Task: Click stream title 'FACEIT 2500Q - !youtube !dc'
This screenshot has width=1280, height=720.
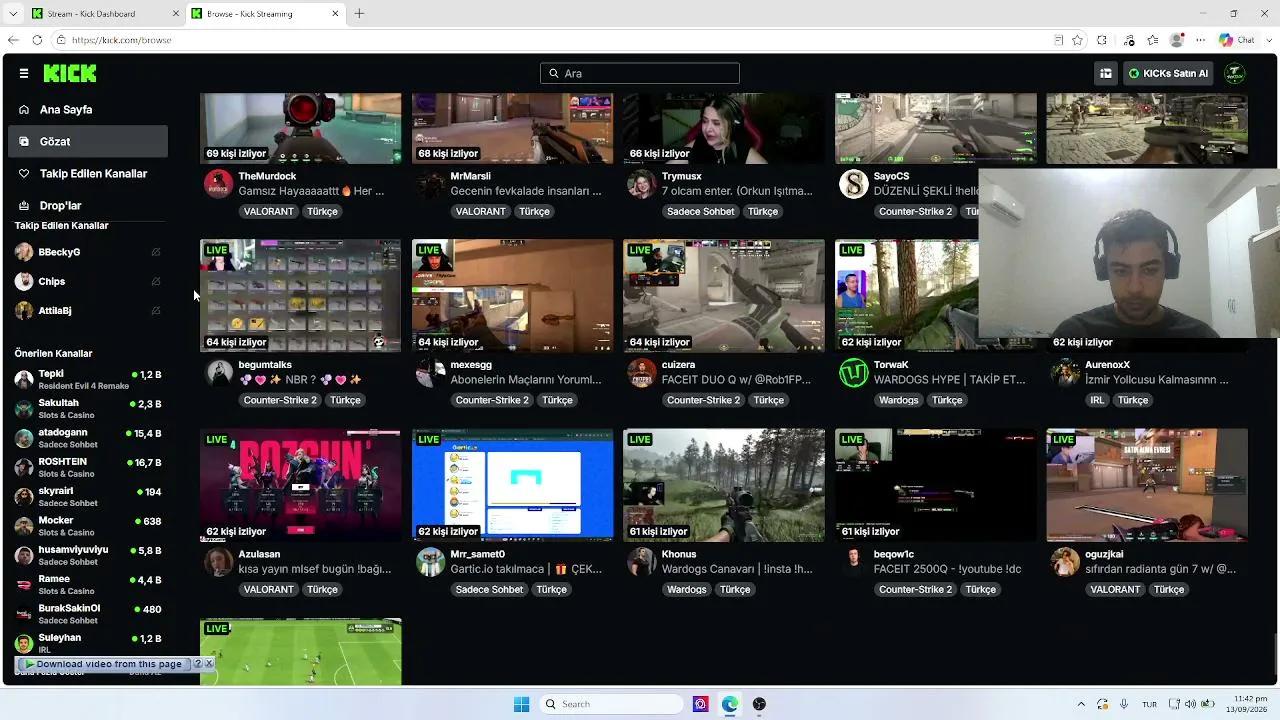Action: [x=947, y=569]
